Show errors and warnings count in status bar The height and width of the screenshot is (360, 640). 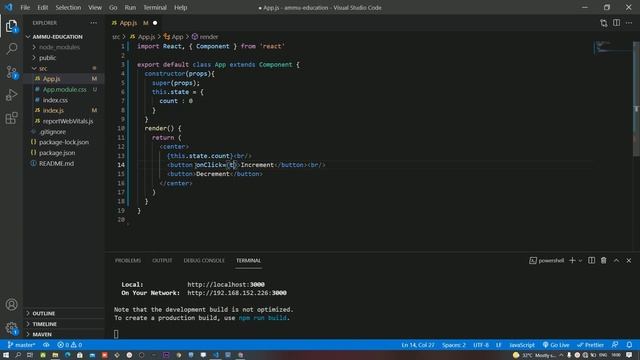(x=70, y=345)
